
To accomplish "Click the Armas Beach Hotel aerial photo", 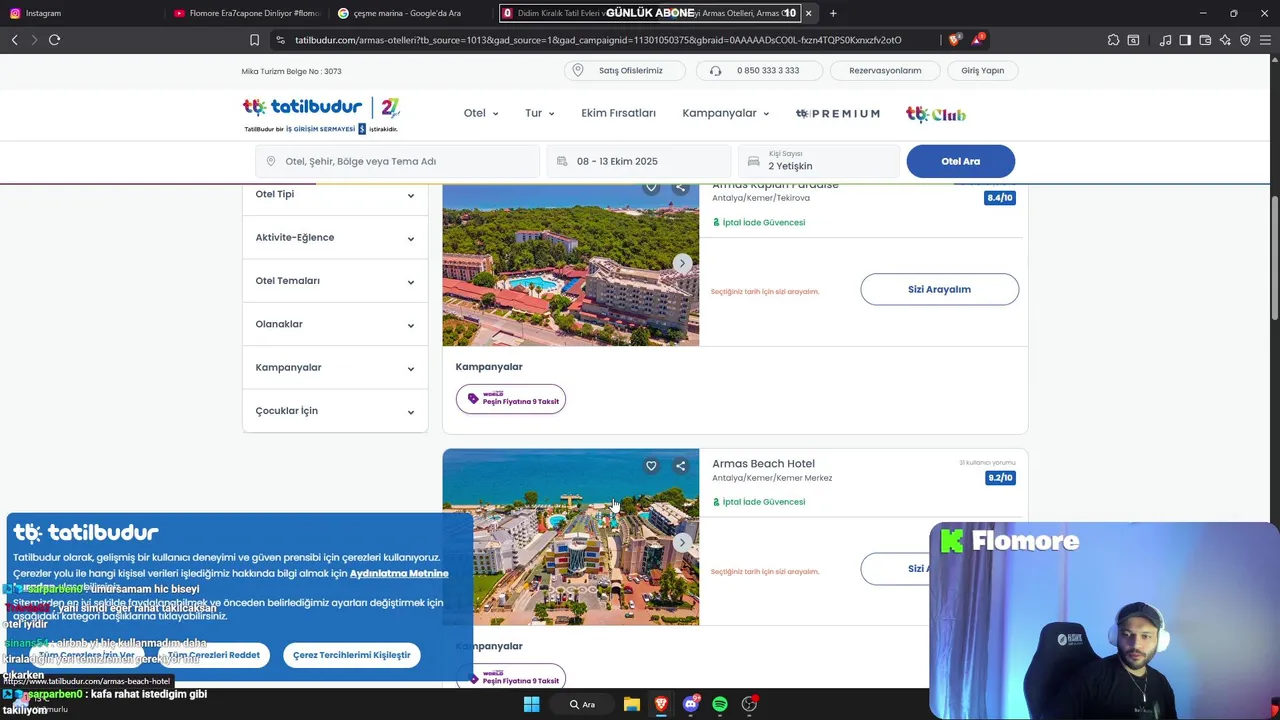I will pyautogui.click(x=571, y=537).
